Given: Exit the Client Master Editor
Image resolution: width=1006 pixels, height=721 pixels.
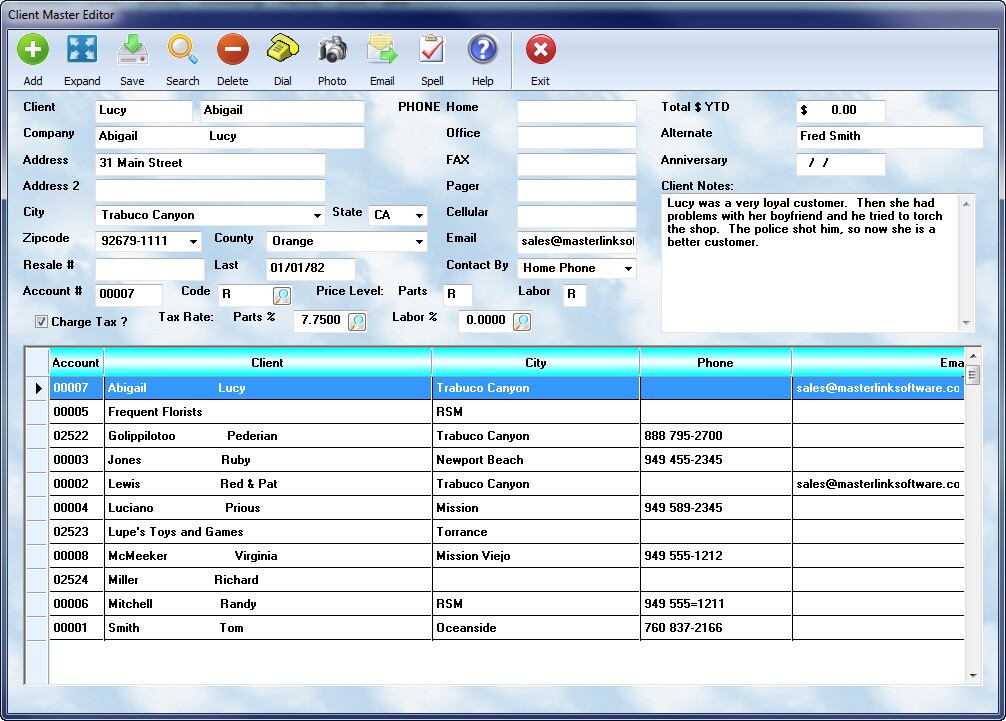Looking at the screenshot, I should [540, 50].
